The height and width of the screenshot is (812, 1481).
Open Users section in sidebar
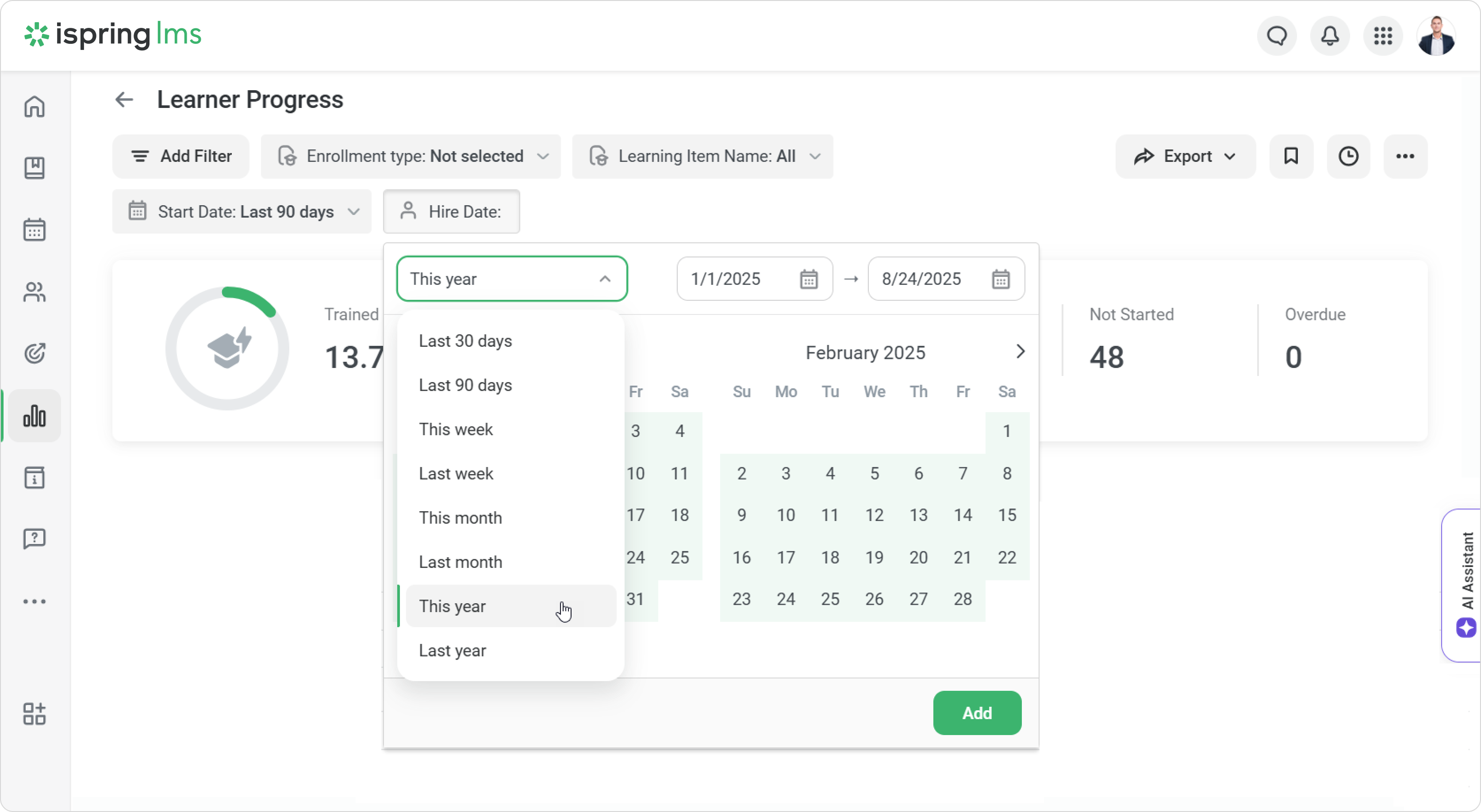point(35,292)
